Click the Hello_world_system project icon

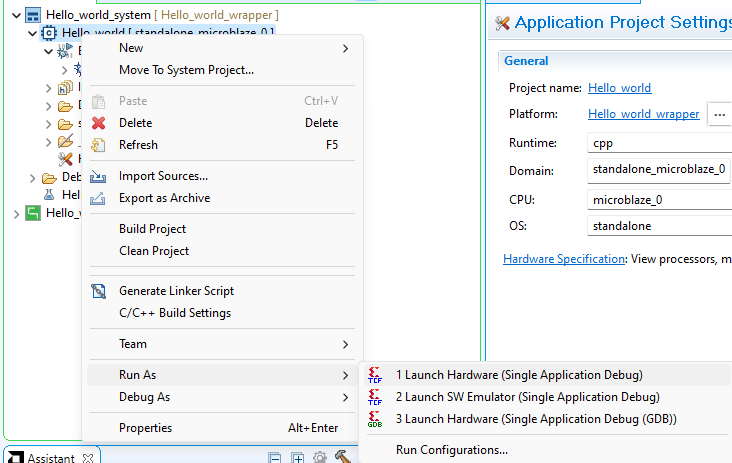coord(33,15)
